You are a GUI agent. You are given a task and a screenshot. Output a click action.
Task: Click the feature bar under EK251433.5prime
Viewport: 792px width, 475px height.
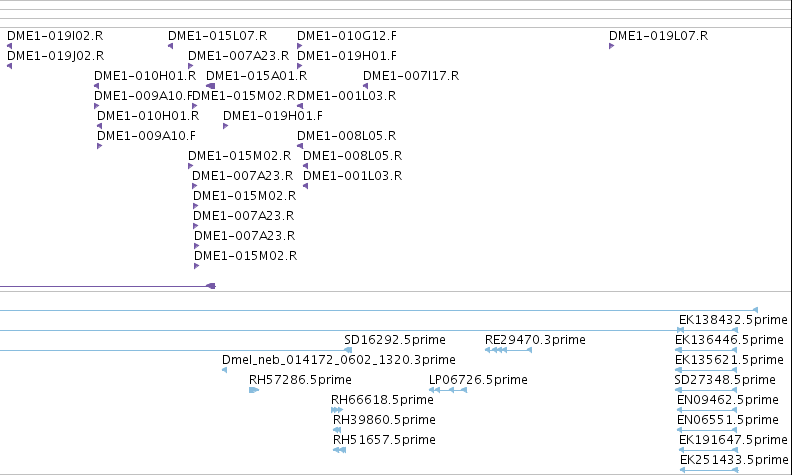pos(709,470)
